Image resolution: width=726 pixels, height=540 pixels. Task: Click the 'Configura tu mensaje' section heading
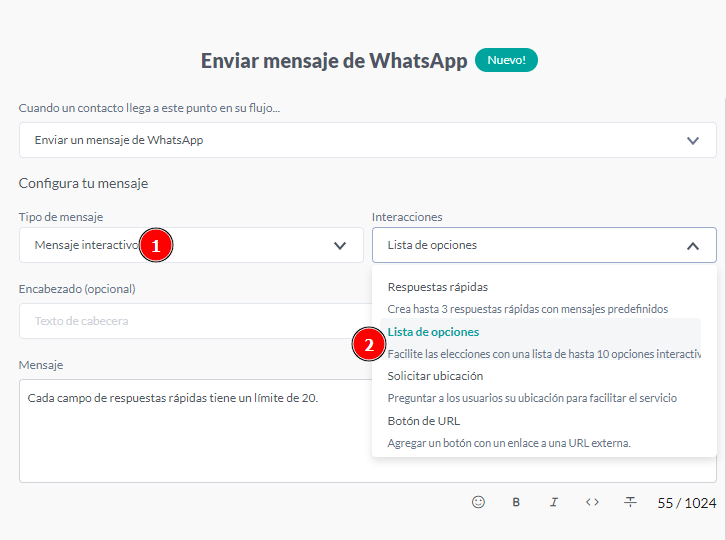83,183
